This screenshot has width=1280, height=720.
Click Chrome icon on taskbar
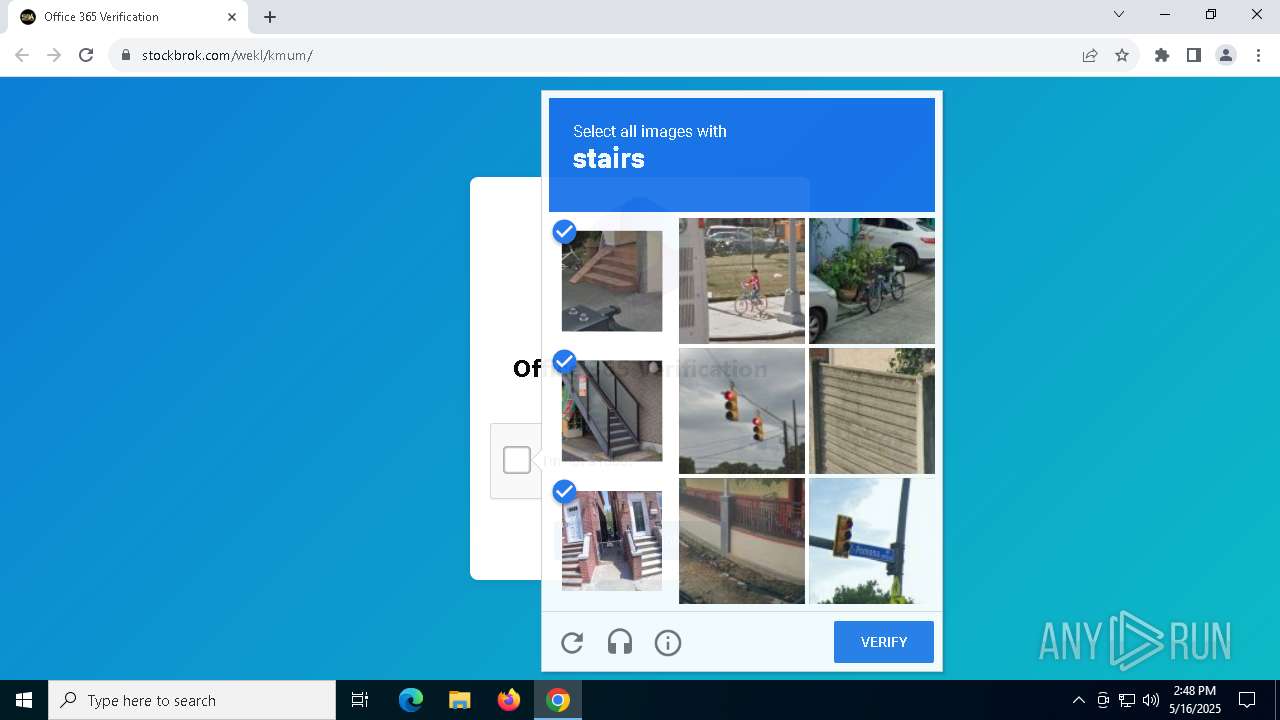558,700
